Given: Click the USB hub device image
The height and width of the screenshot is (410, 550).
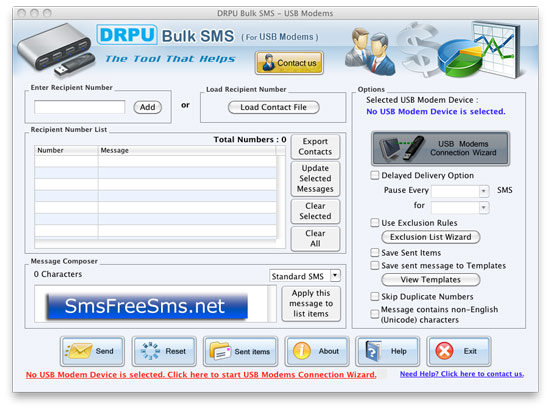Looking at the screenshot, I should (x=56, y=49).
